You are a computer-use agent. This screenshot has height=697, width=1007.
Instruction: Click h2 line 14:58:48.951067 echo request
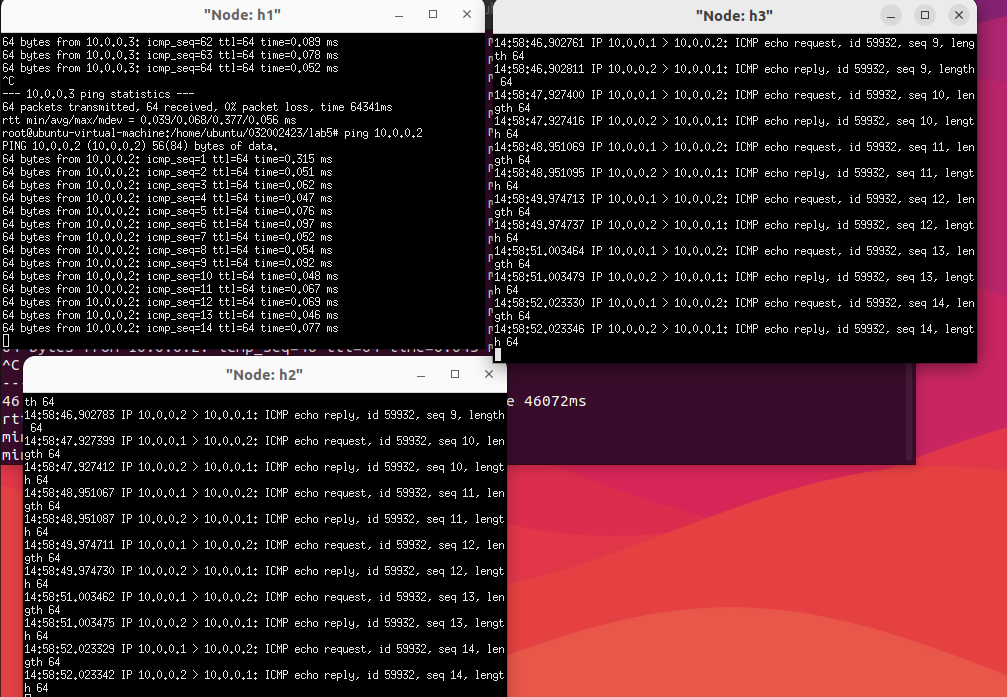(x=265, y=500)
